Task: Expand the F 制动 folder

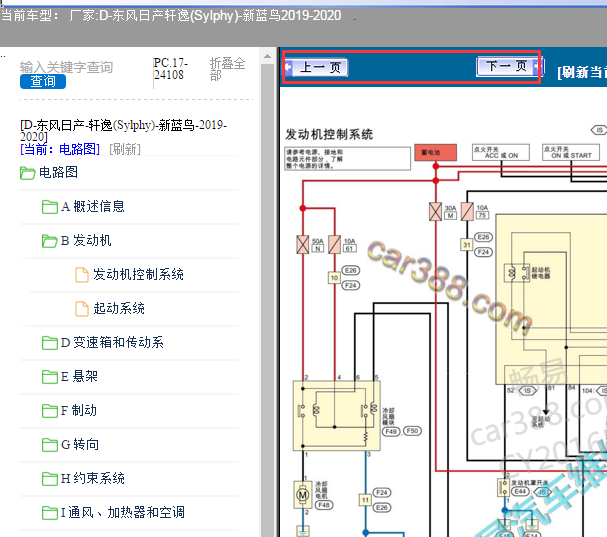Action: pos(79,411)
